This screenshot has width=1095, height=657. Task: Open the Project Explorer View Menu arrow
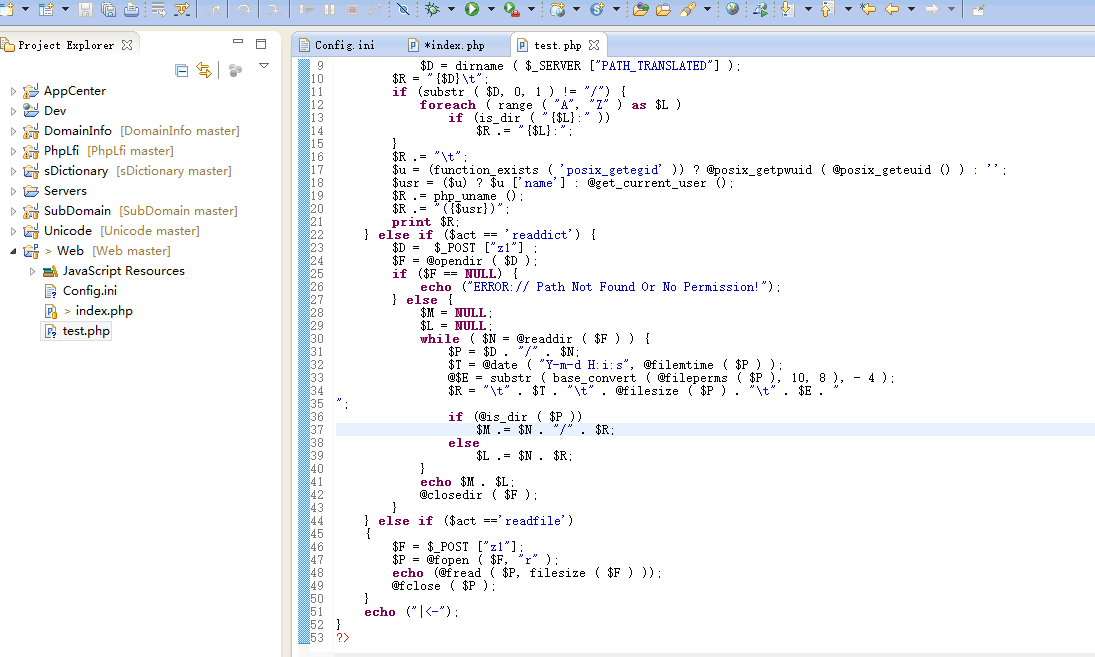tap(264, 66)
